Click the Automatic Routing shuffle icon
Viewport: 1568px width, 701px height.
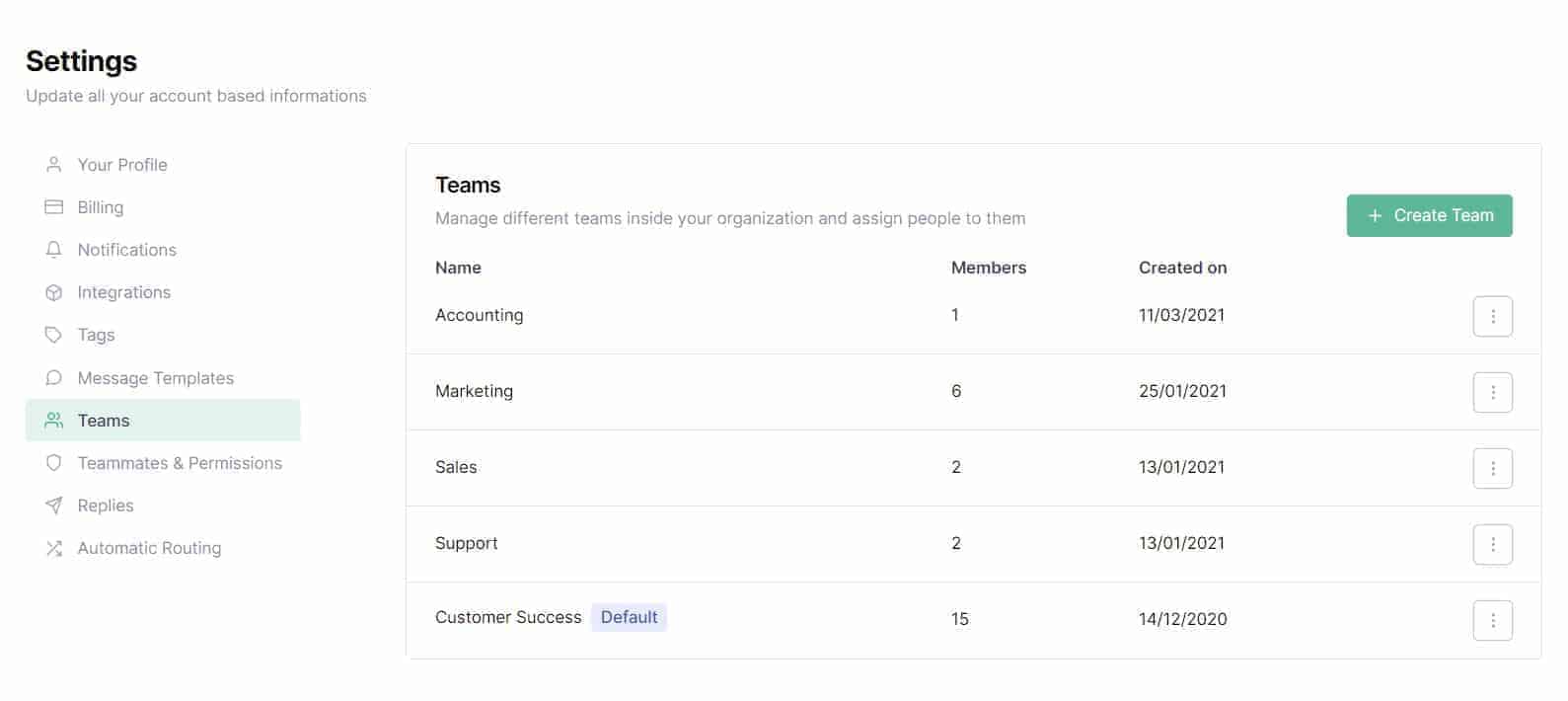click(x=54, y=548)
